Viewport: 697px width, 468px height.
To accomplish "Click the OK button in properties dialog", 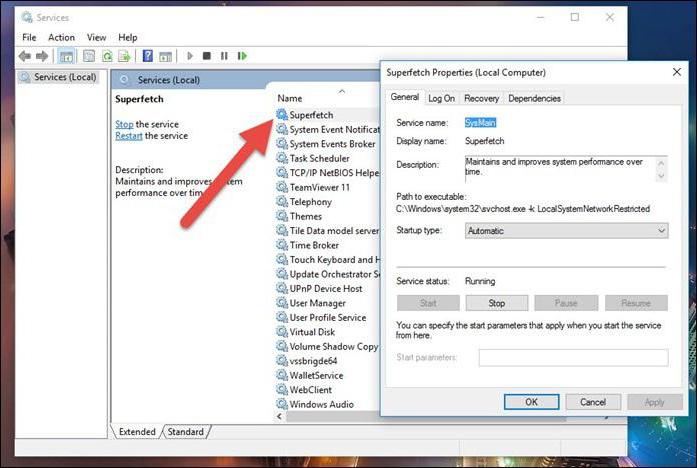I will click(x=530, y=402).
